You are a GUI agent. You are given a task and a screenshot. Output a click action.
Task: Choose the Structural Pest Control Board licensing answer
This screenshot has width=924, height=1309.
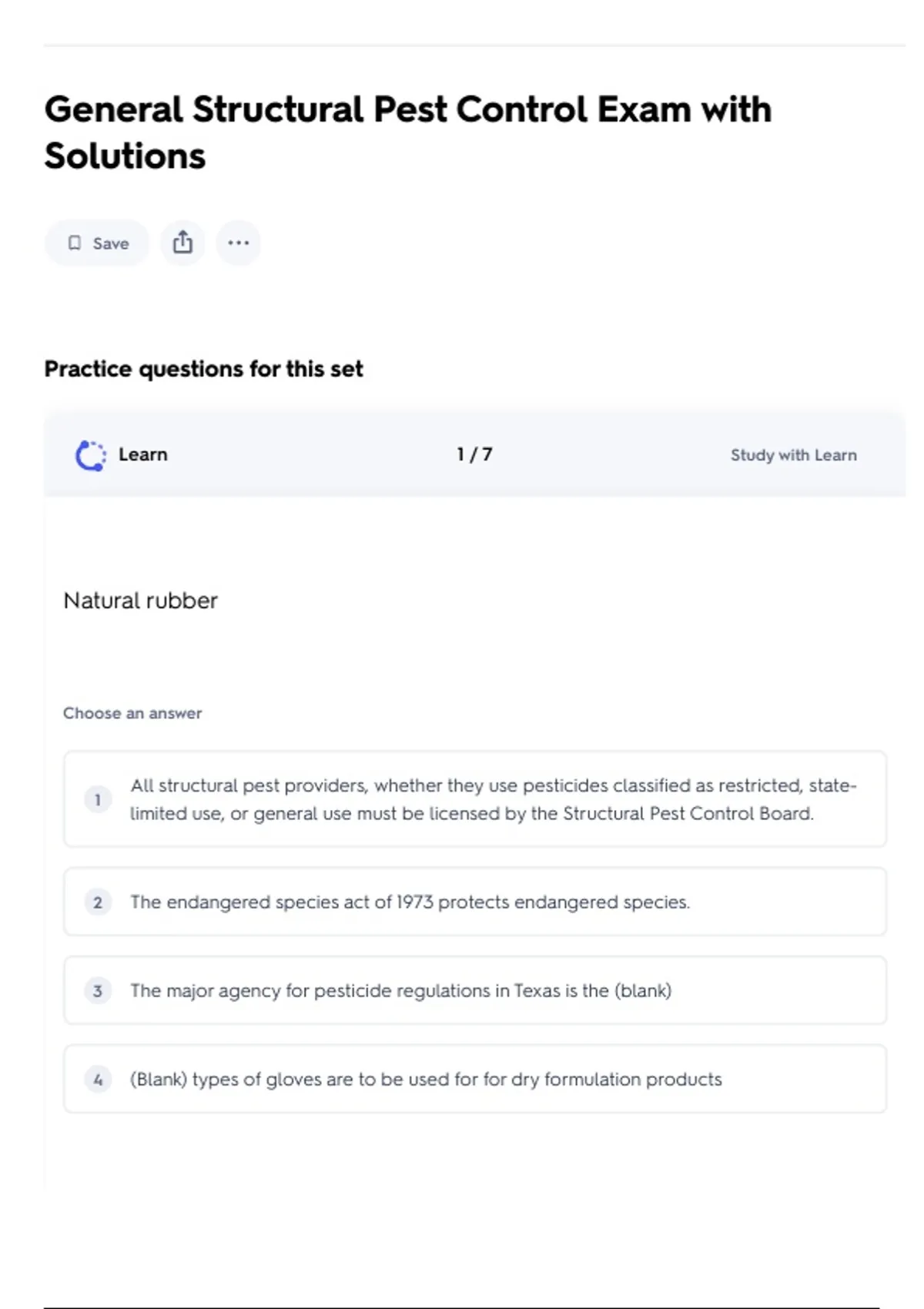(x=493, y=799)
